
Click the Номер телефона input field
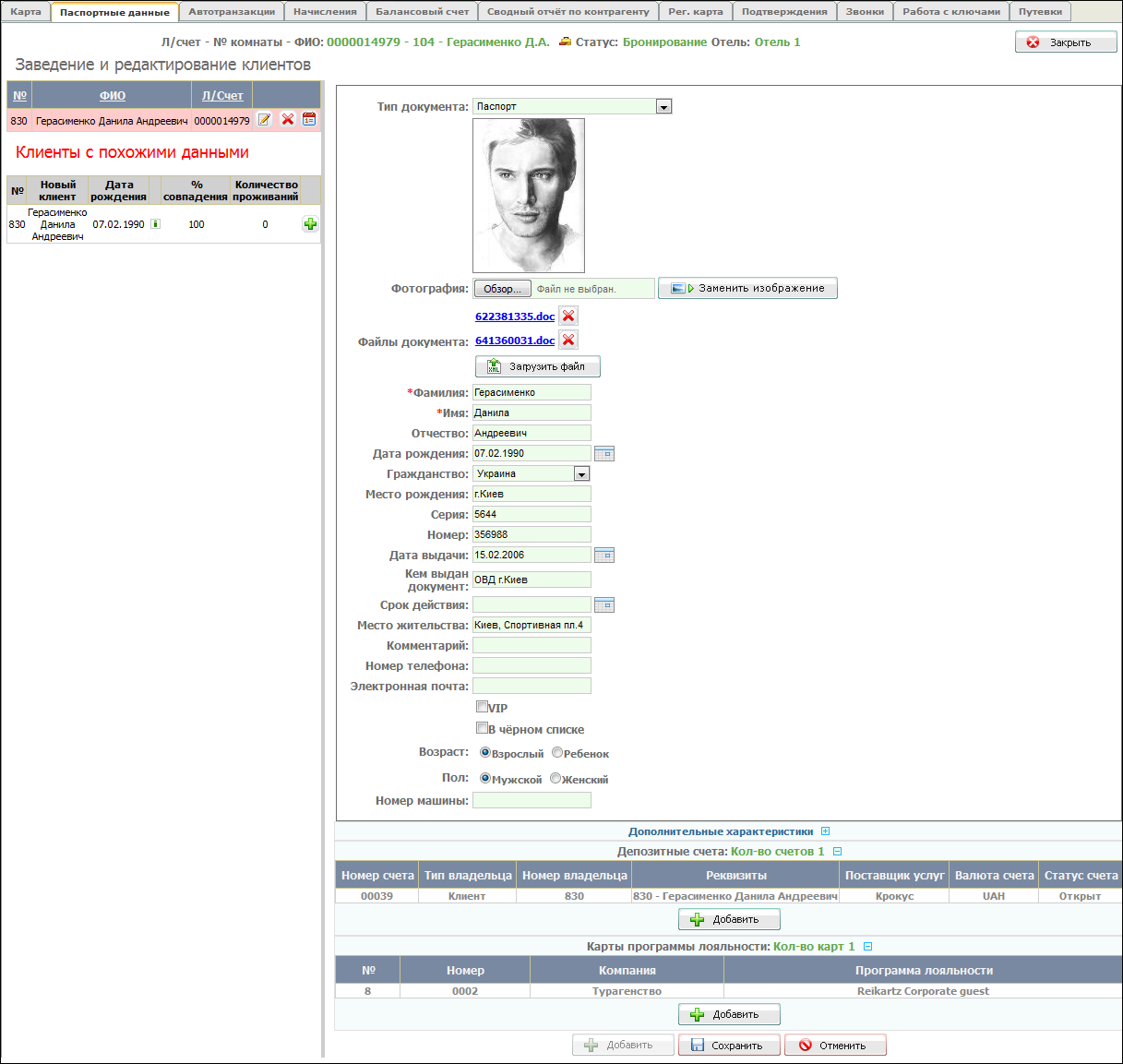532,665
